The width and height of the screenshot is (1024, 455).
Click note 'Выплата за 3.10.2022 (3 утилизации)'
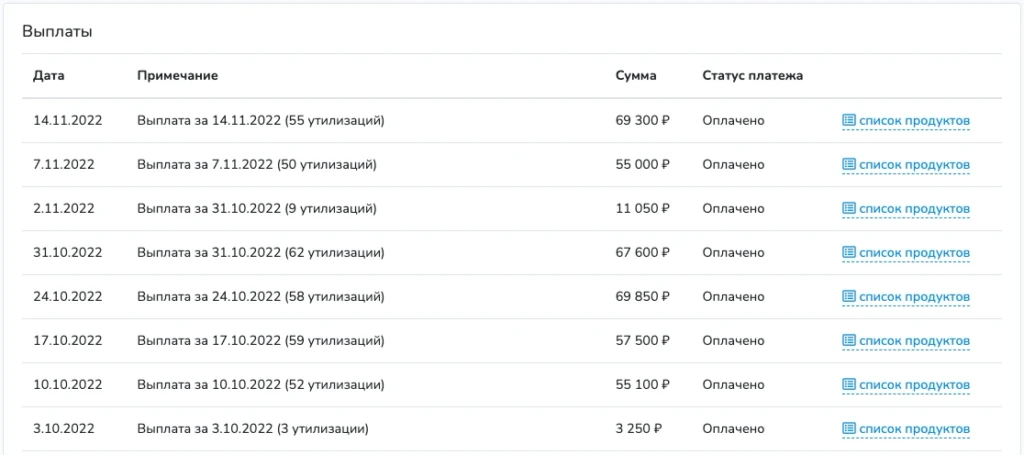coord(253,430)
